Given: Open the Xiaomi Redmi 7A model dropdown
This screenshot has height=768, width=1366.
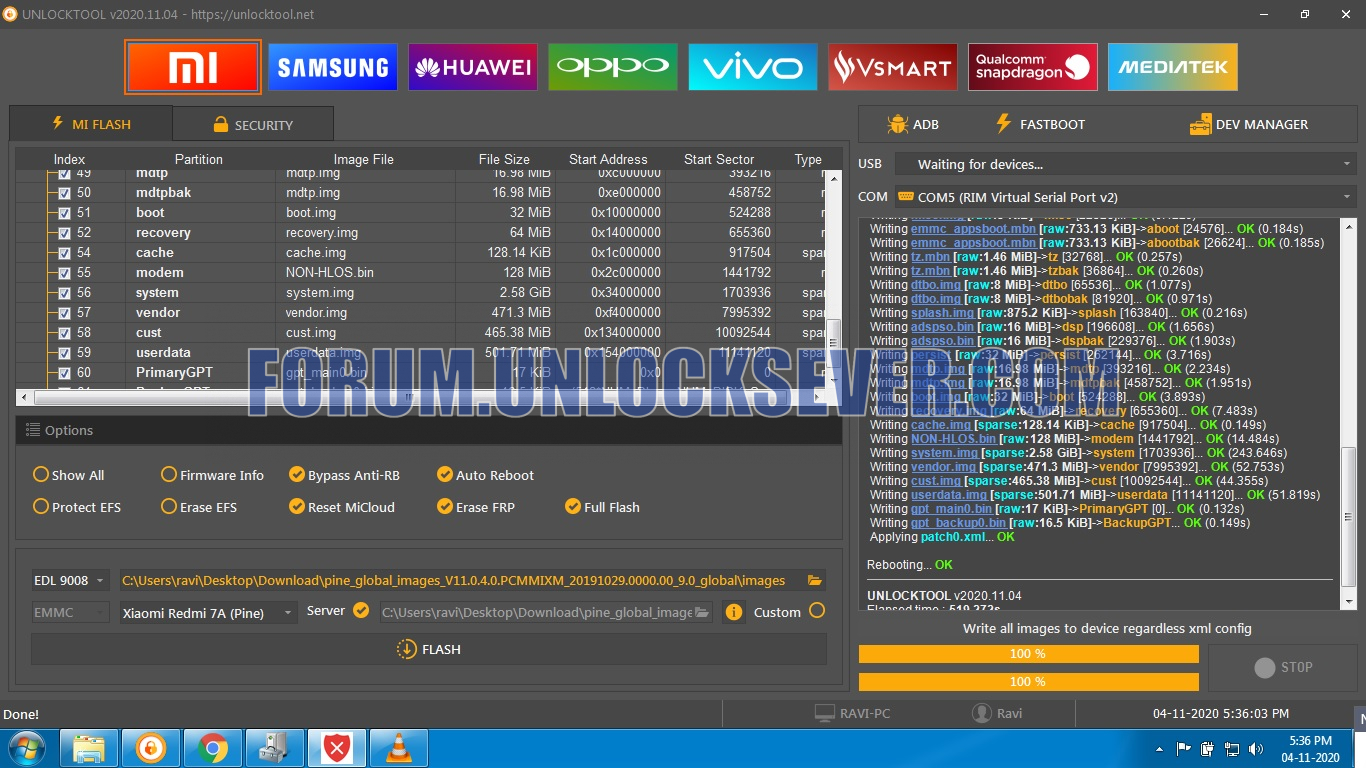Looking at the screenshot, I should click(x=208, y=612).
